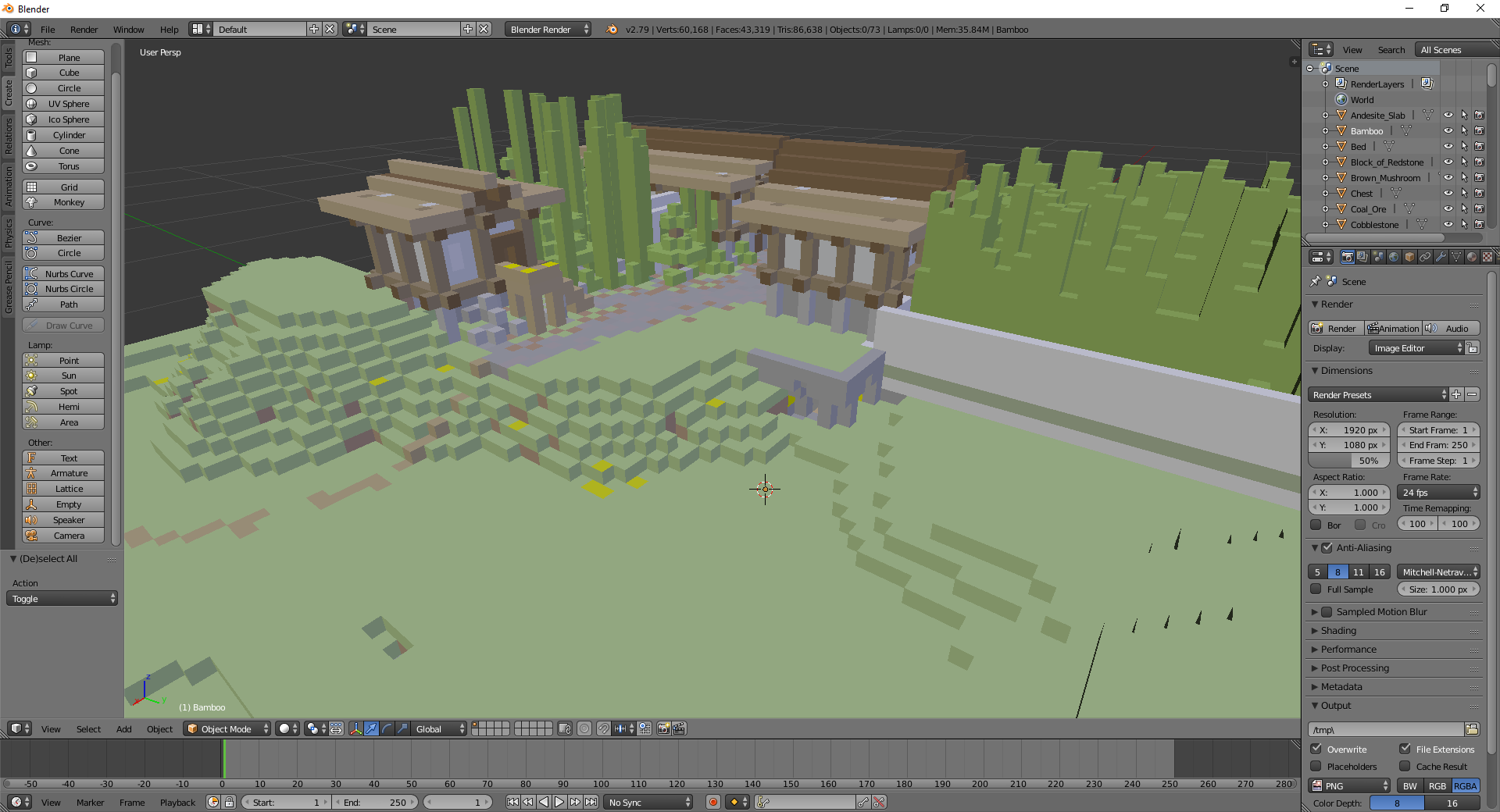Image resolution: width=1500 pixels, height=812 pixels.
Task: Add an Armature object
Action: click(63, 473)
